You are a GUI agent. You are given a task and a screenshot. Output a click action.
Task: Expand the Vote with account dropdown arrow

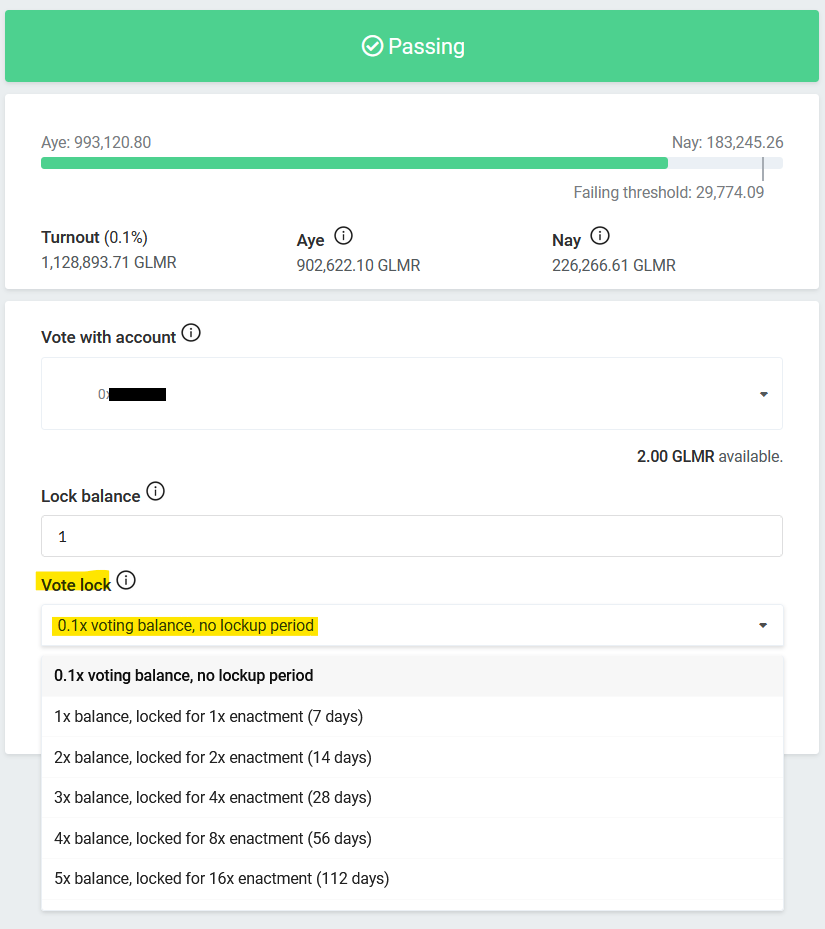click(763, 394)
